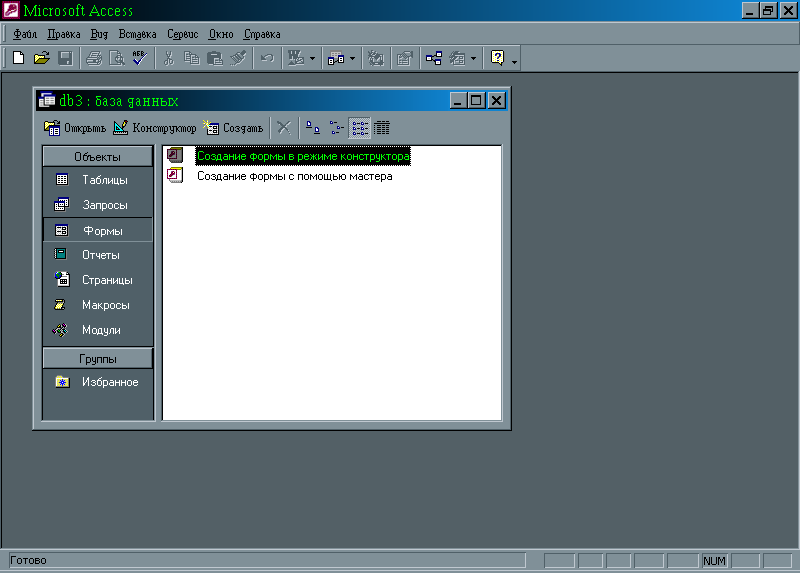Open the Вставка menu
The height and width of the screenshot is (573, 800).
click(137, 34)
